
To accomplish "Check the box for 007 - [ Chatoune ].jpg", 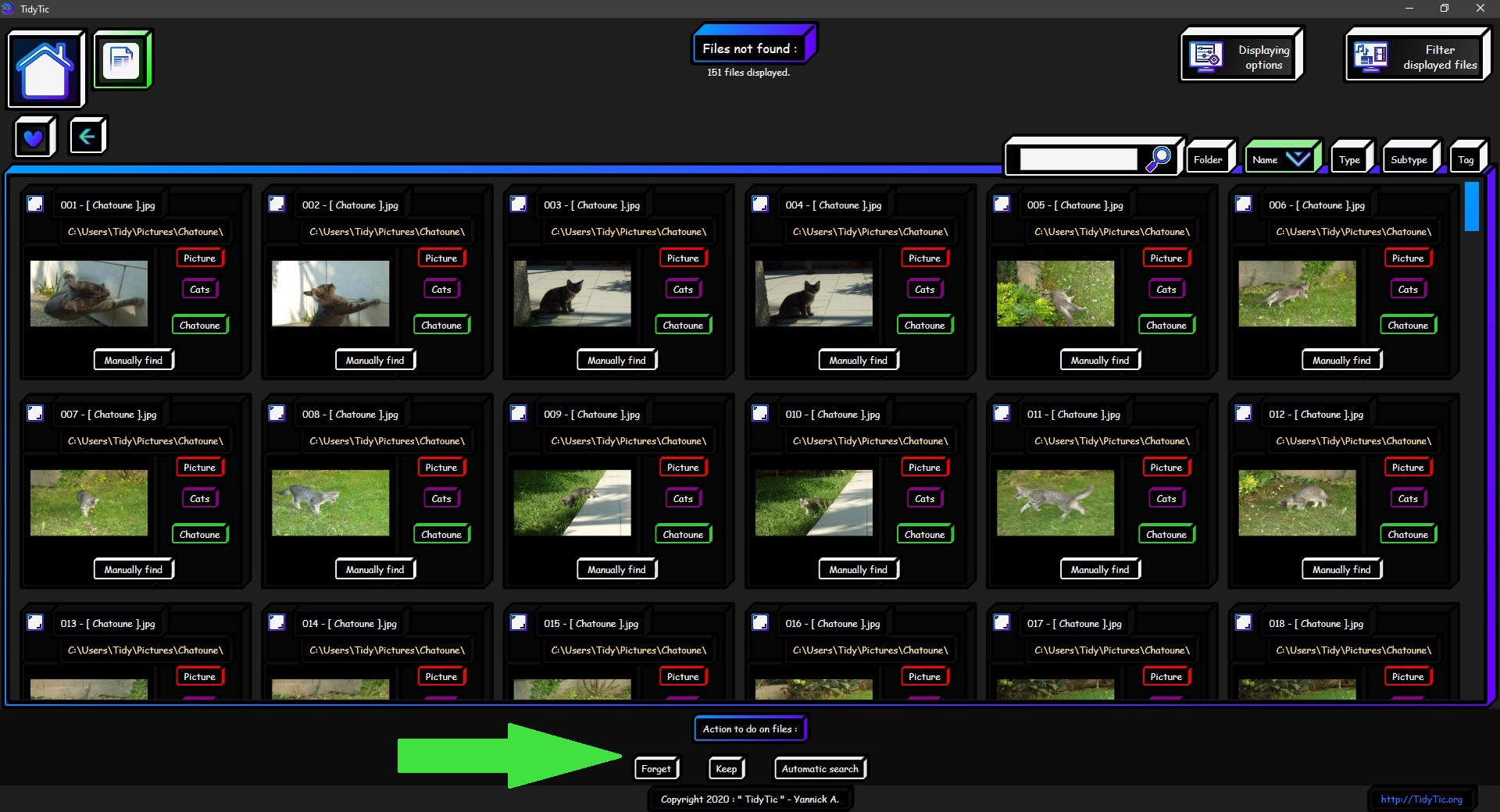I will click(x=35, y=413).
